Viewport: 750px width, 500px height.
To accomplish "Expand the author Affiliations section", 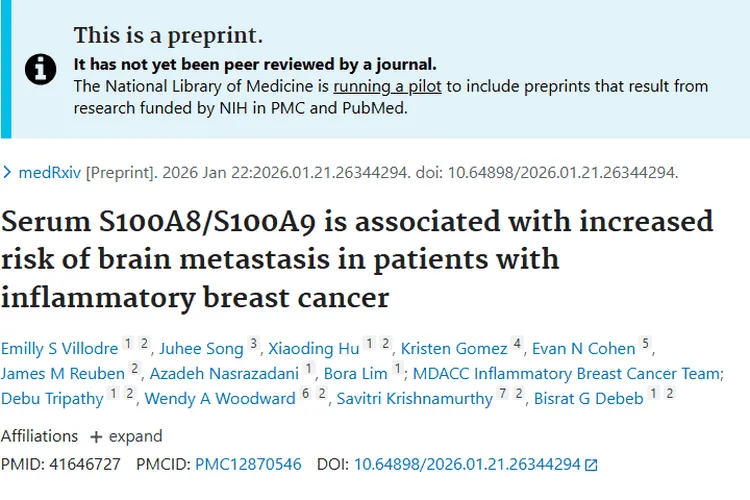I will pyautogui.click(x=126, y=436).
